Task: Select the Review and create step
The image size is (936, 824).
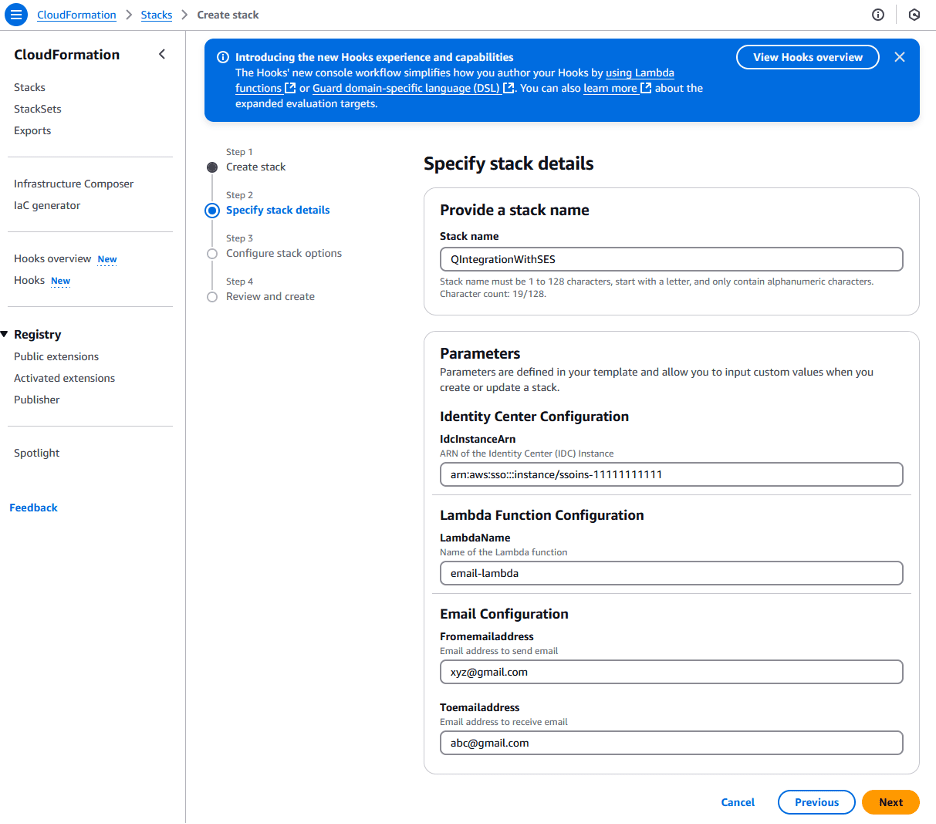Action: 211,296
